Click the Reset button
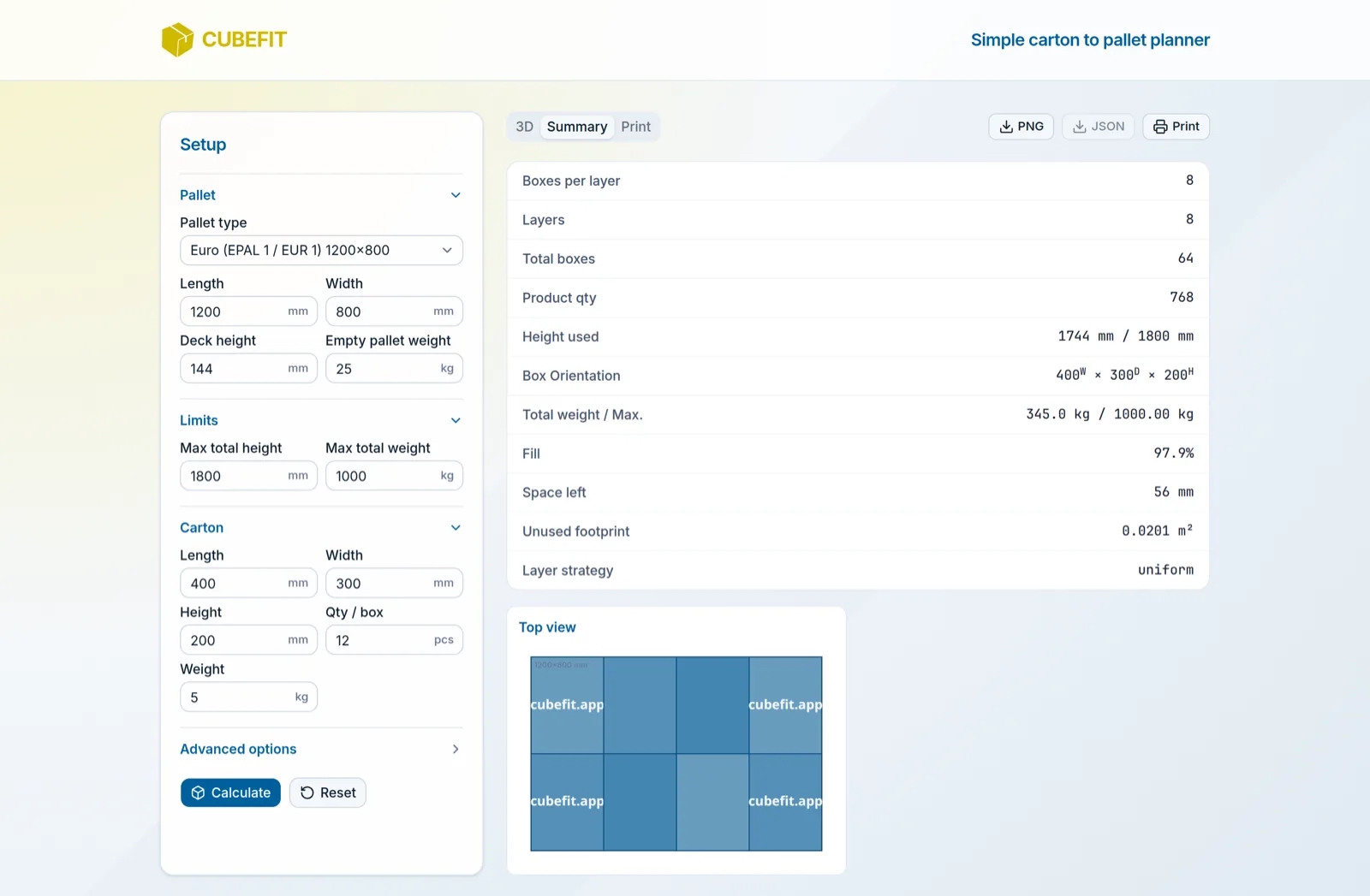The width and height of the screenshot is (1370, 896). pyautogui.click(x=328, y=792)
